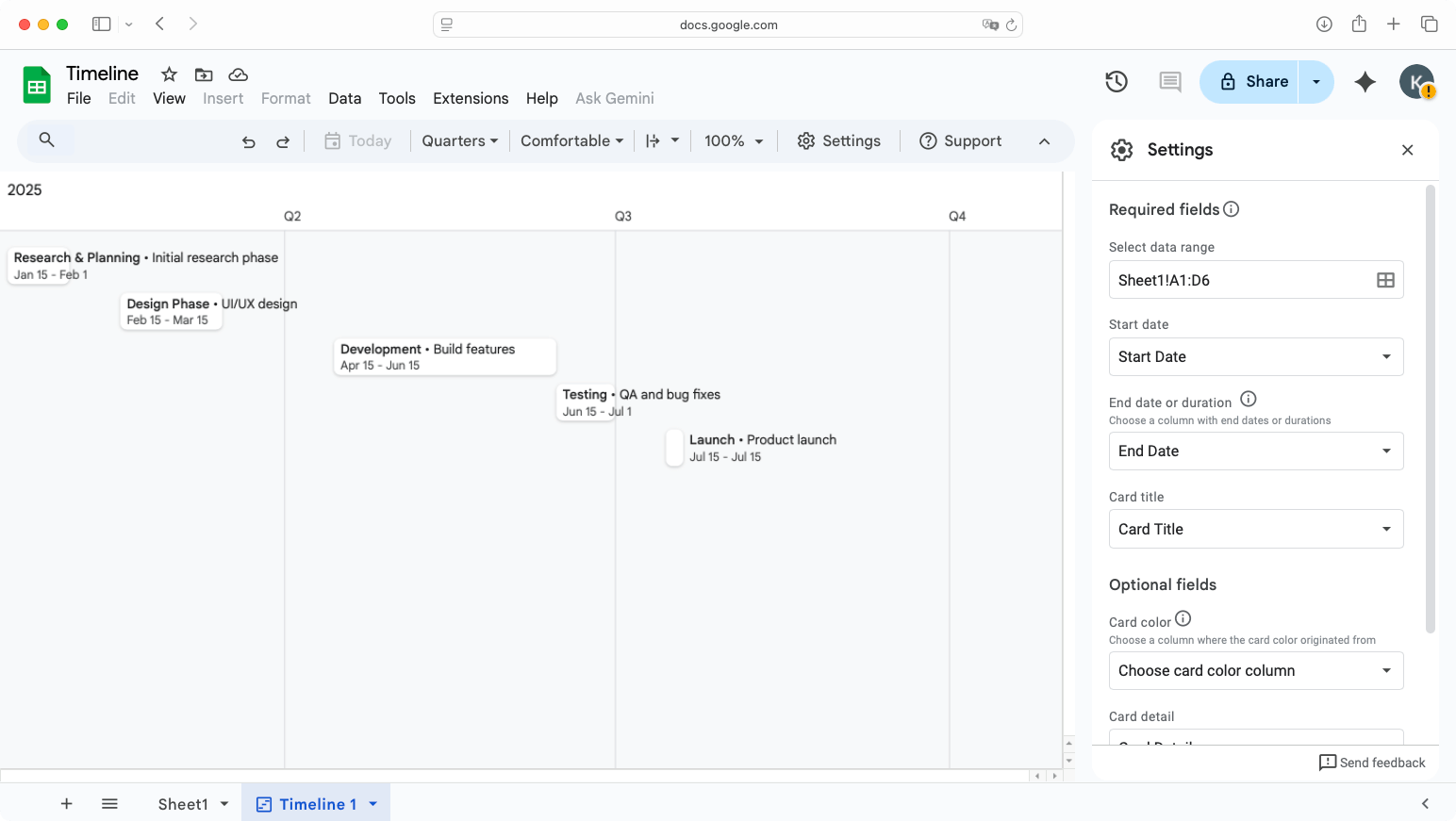Open the all sheets list icon
This screenshot has height=821, width=1456.
click(x=109, y=803)
